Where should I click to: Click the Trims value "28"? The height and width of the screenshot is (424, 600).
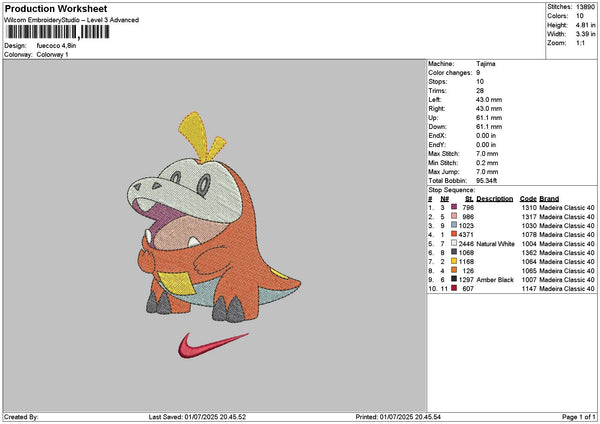point(480,91)
